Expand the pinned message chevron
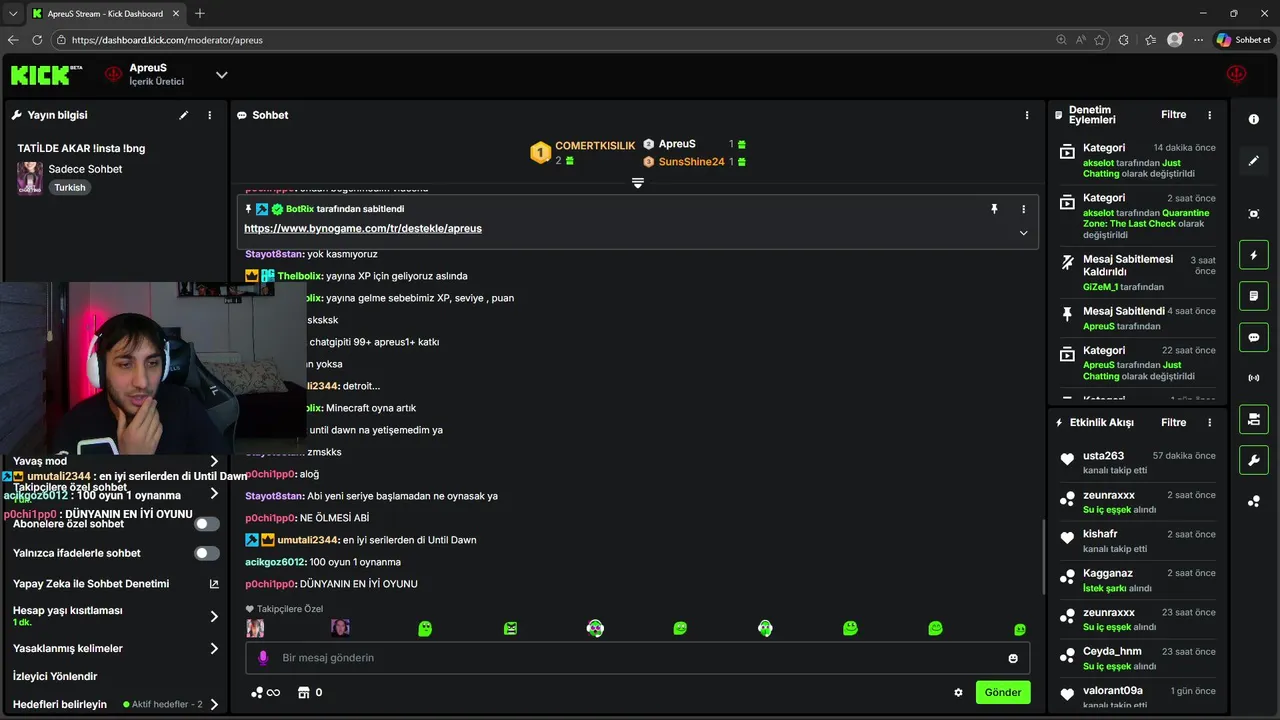 [1023, 233]
